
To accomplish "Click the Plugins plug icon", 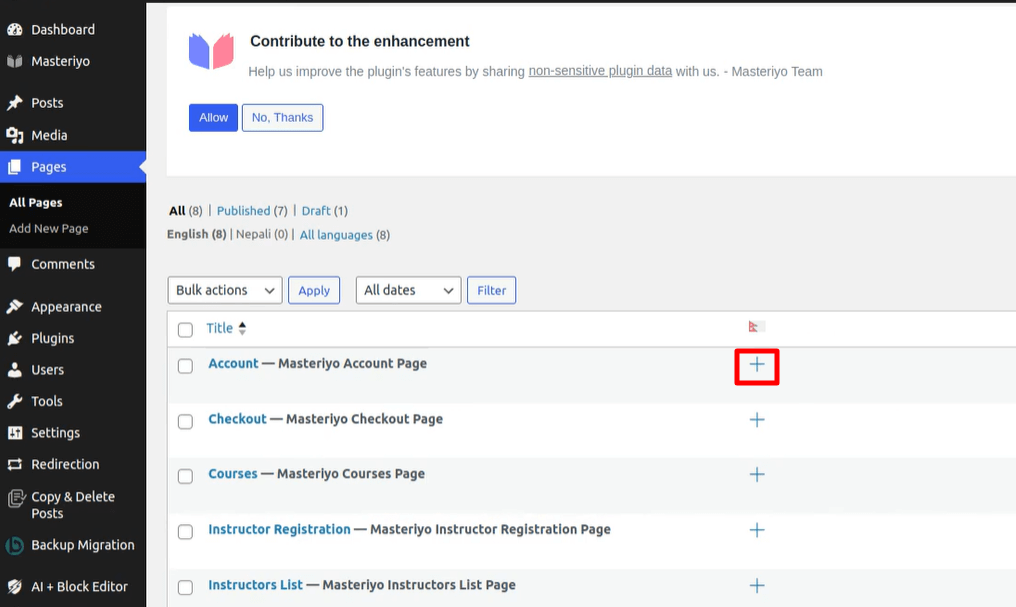I will pyautogui.click(x=14, y=338).
